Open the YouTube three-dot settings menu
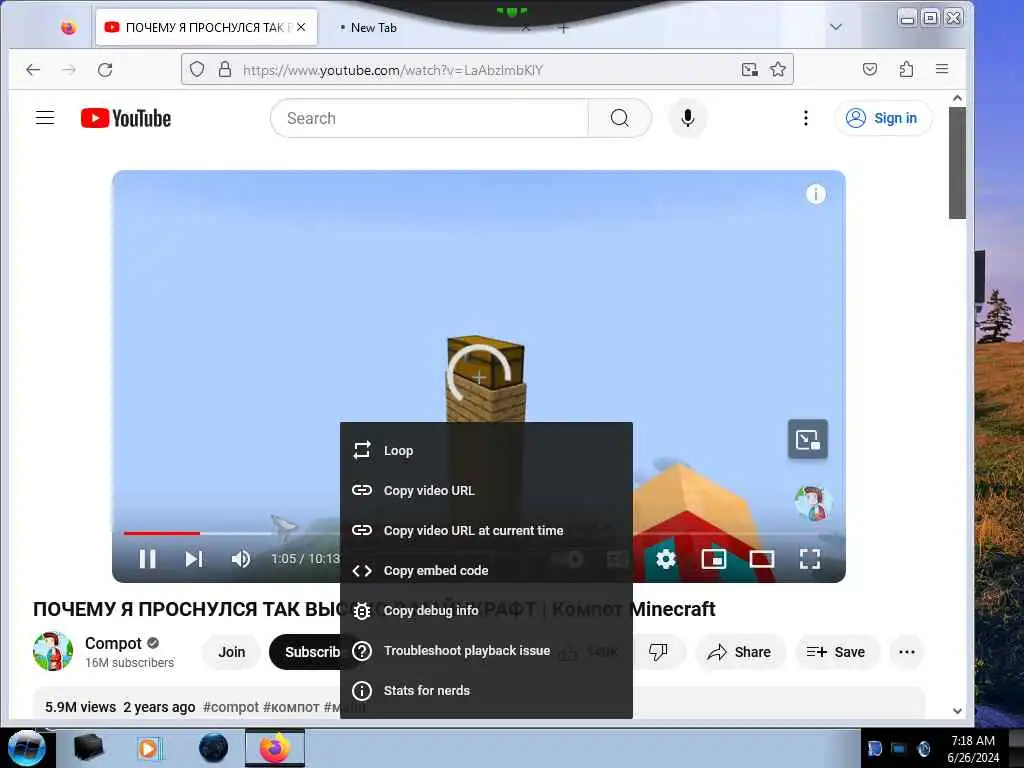This screenshot has width=1024, height=768. point(806,118)
